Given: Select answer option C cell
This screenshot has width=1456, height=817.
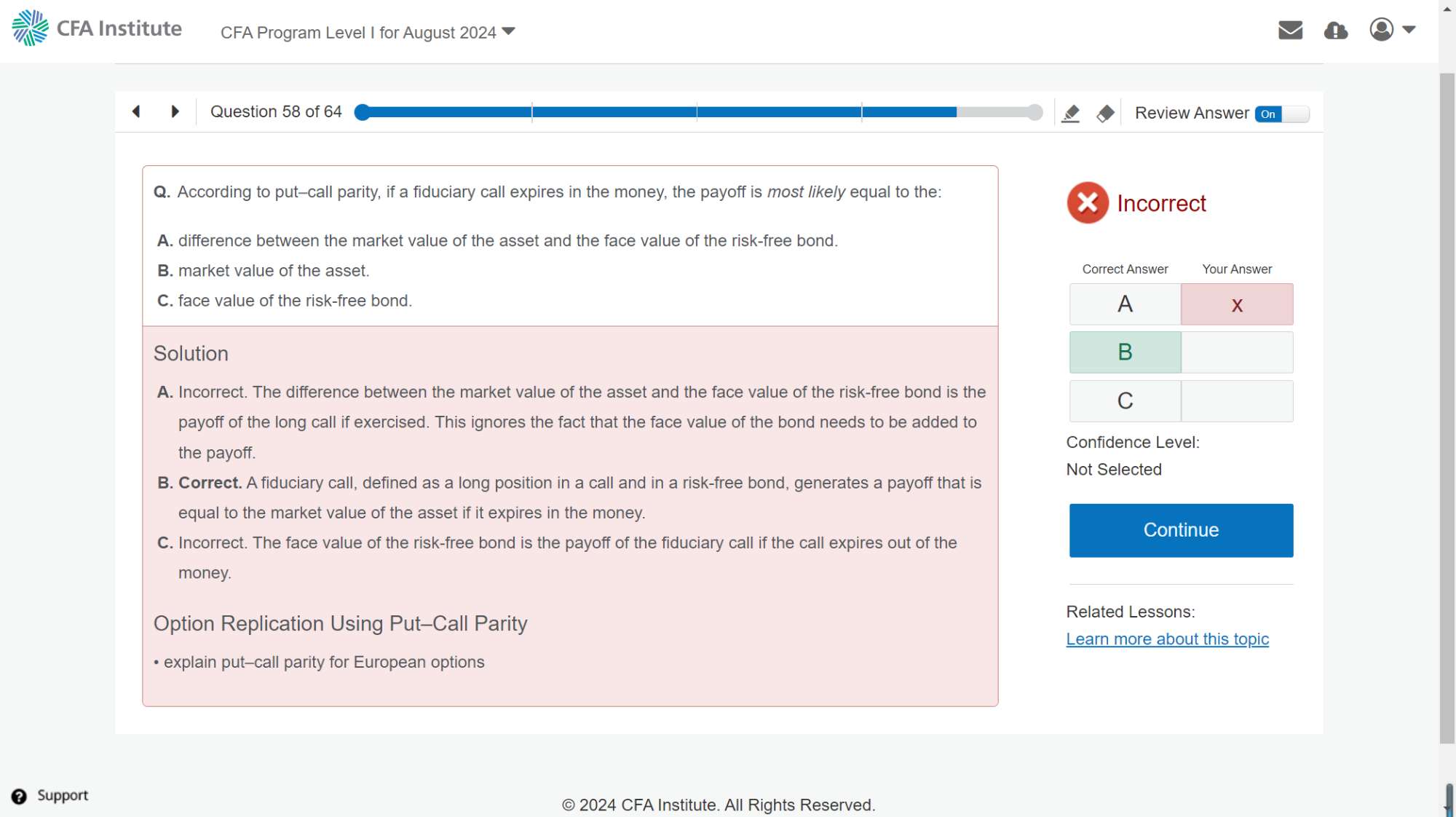Looking at the screenshot, I should coord(1125,401).
